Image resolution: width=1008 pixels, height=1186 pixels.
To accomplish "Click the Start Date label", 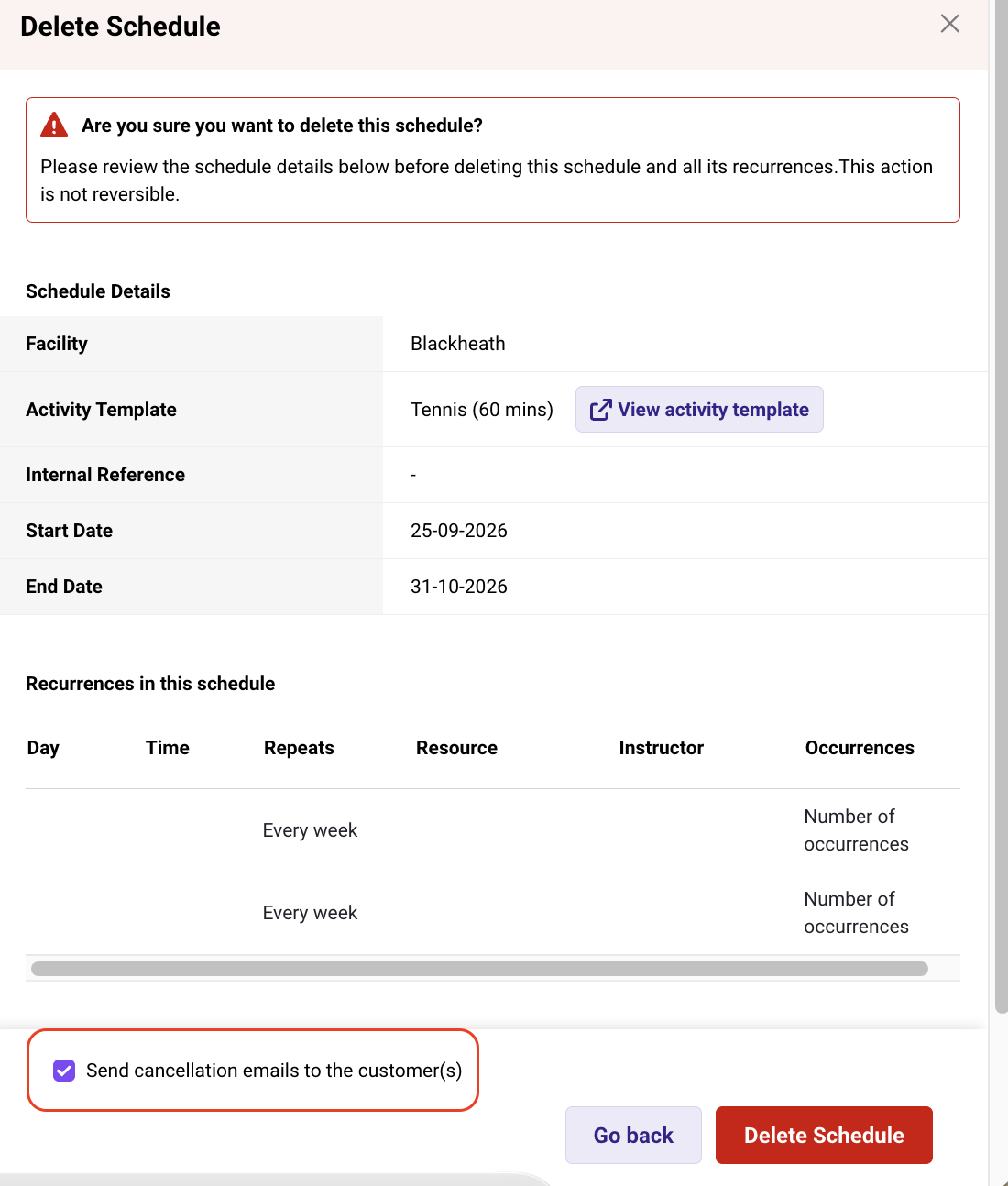I will click(x=69, y=531).
